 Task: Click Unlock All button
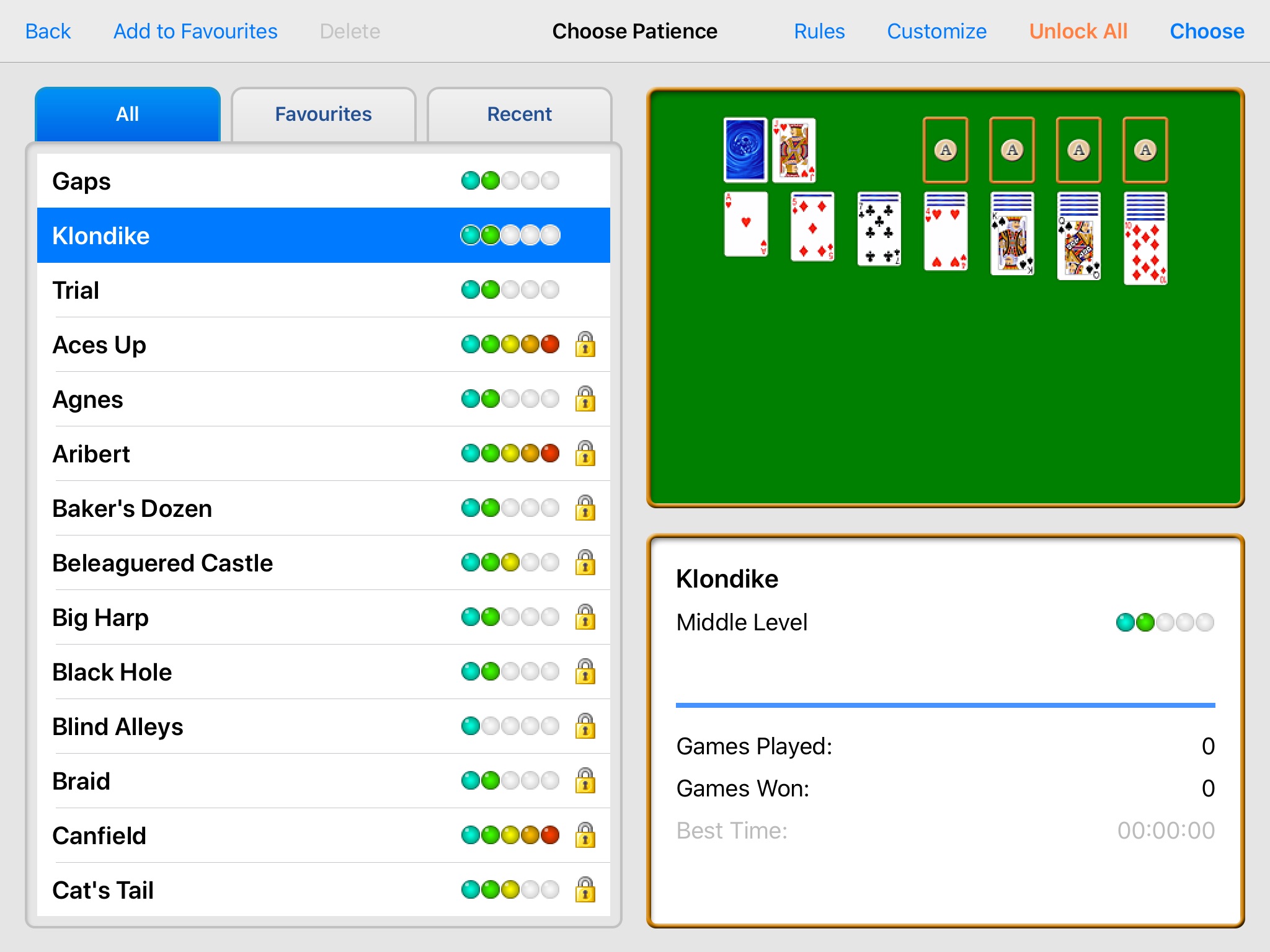1078,30
